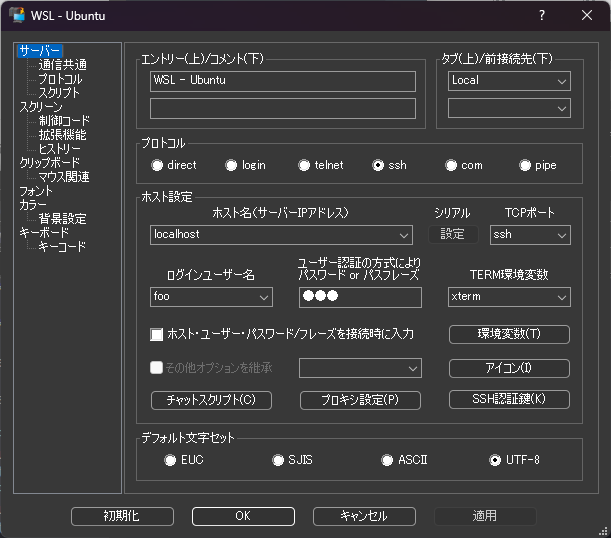611x538 pixels.
Task: Open the empty 前接続先 dropdown
Action: click(x=509, y=108)
